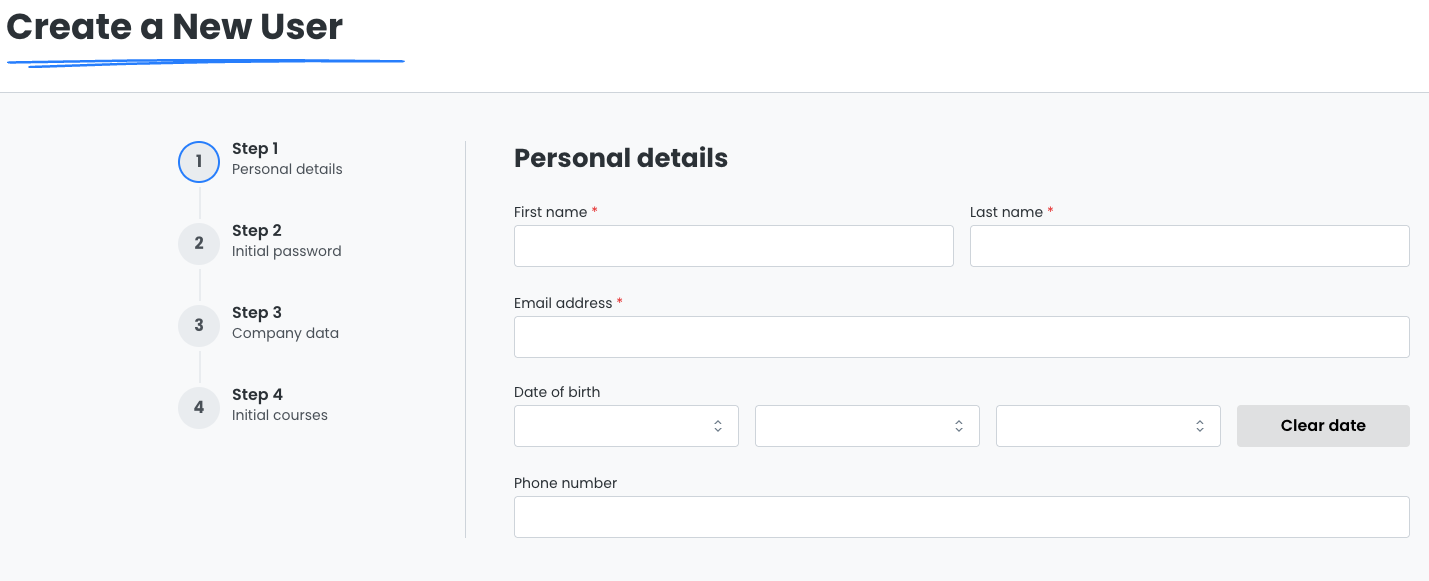This screenshot has height=581, width=1429.
Task: Click the First name field label
Action: coord(550,213)
